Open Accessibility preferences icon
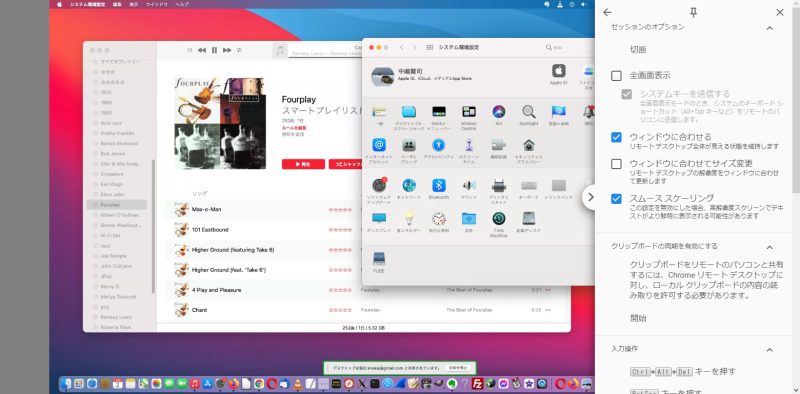The height and width of the screenshot is (394, 800). click(439, 145)
